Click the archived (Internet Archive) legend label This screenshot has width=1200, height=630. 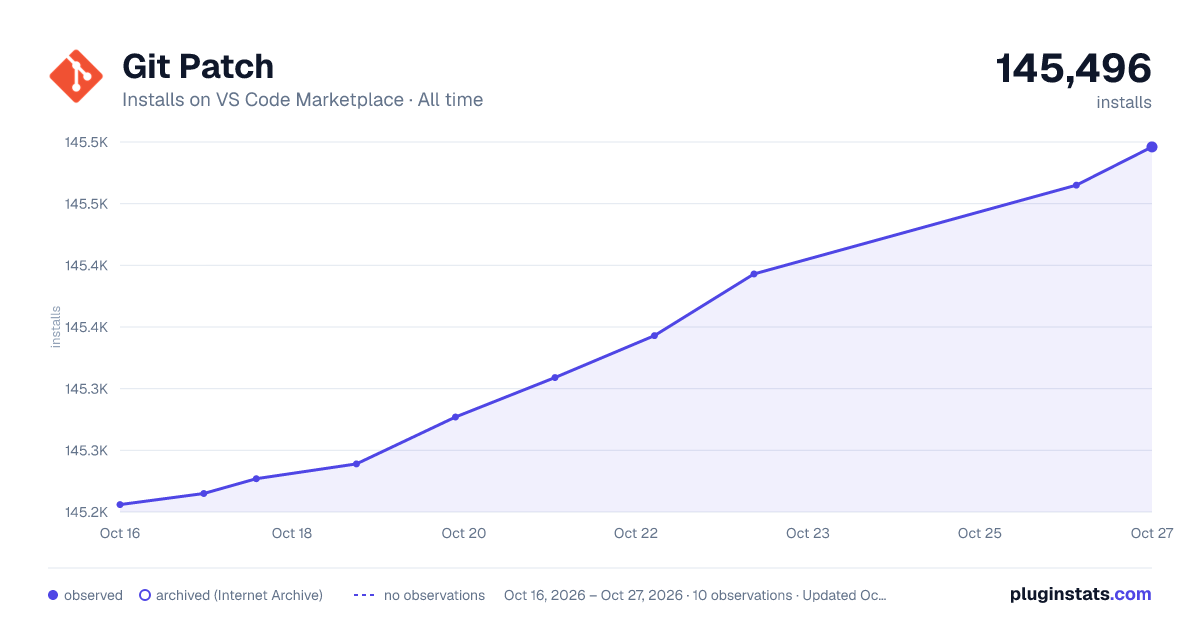[x=239, y=595]
